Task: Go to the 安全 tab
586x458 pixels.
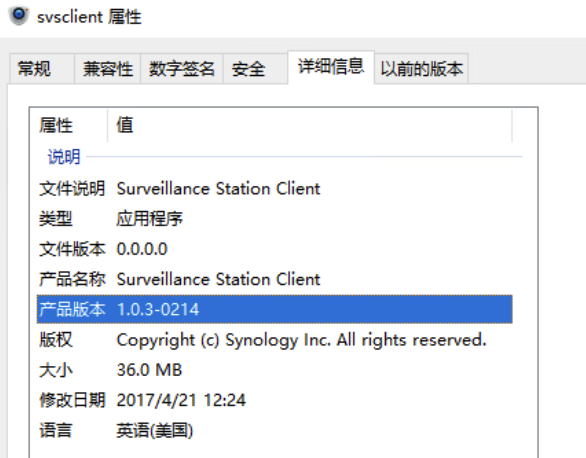Action: [256, 69]
